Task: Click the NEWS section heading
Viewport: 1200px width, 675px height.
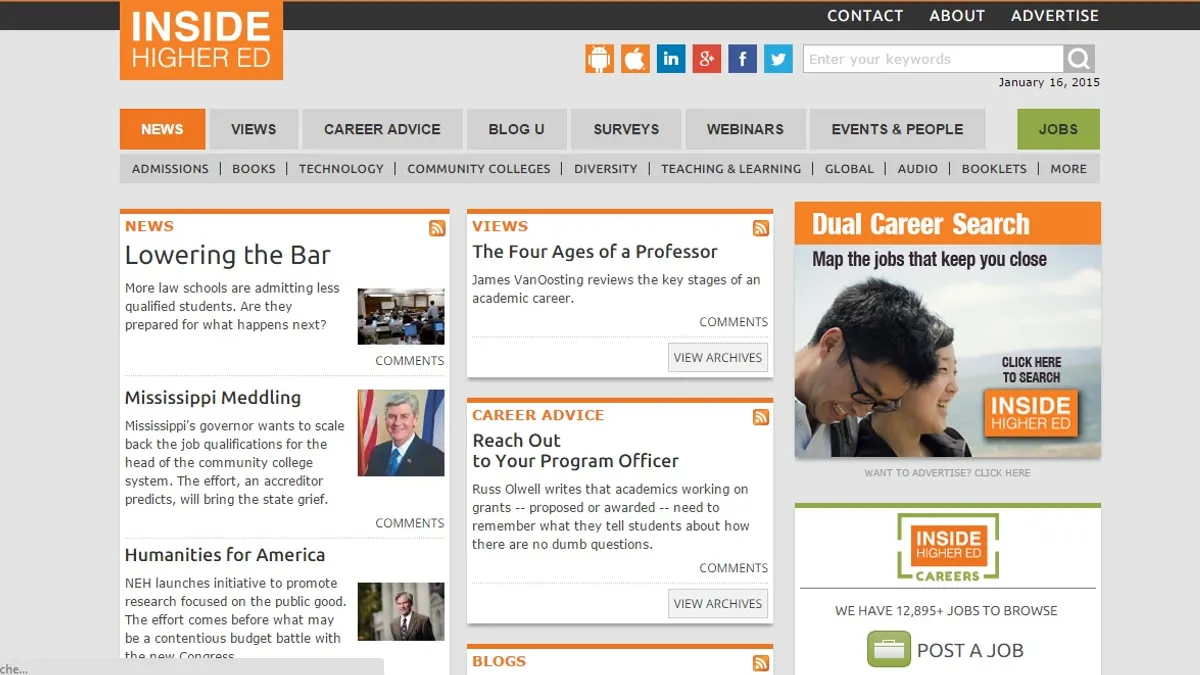Action: pos(149,226)
